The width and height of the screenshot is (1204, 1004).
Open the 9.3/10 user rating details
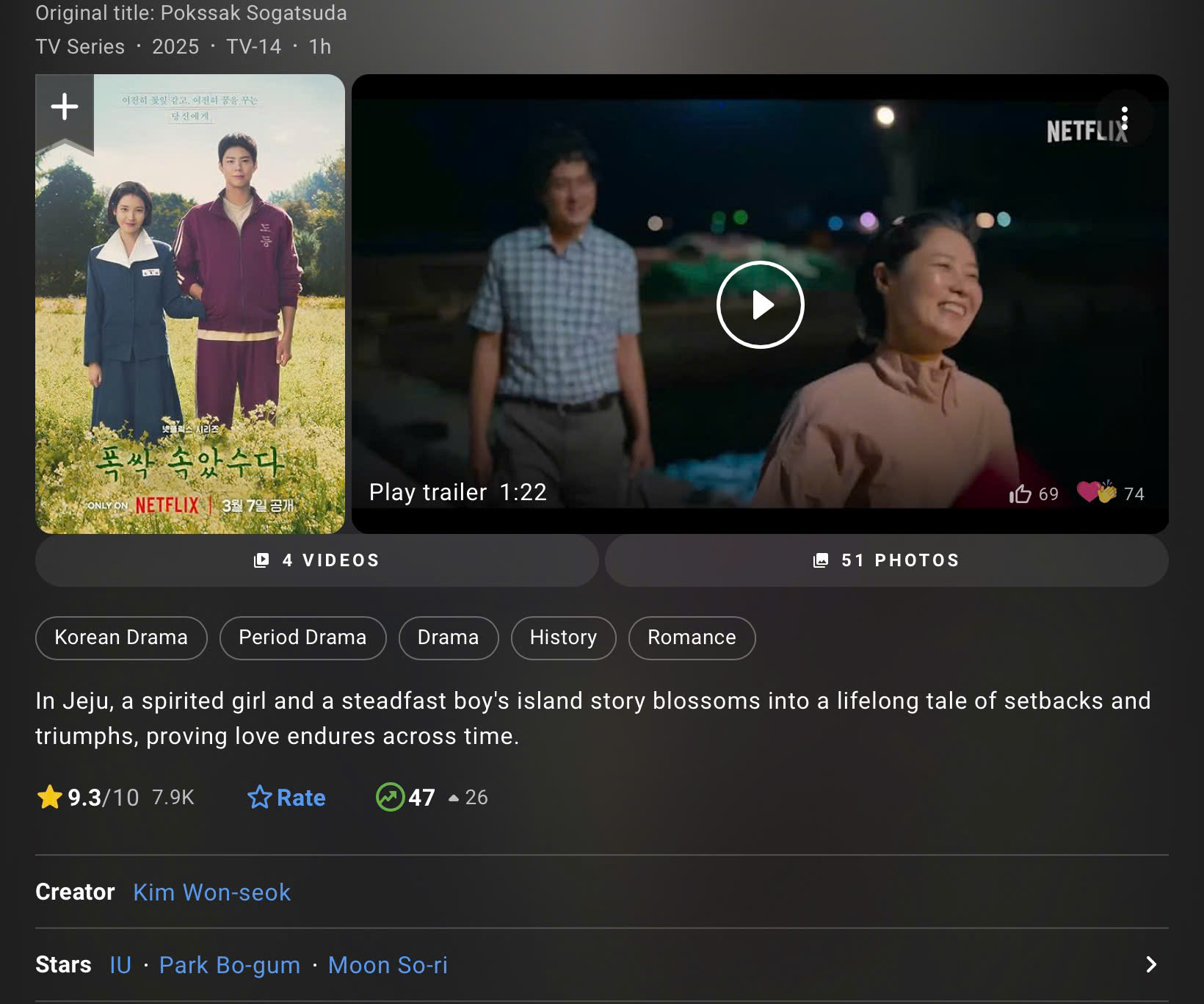115,798
